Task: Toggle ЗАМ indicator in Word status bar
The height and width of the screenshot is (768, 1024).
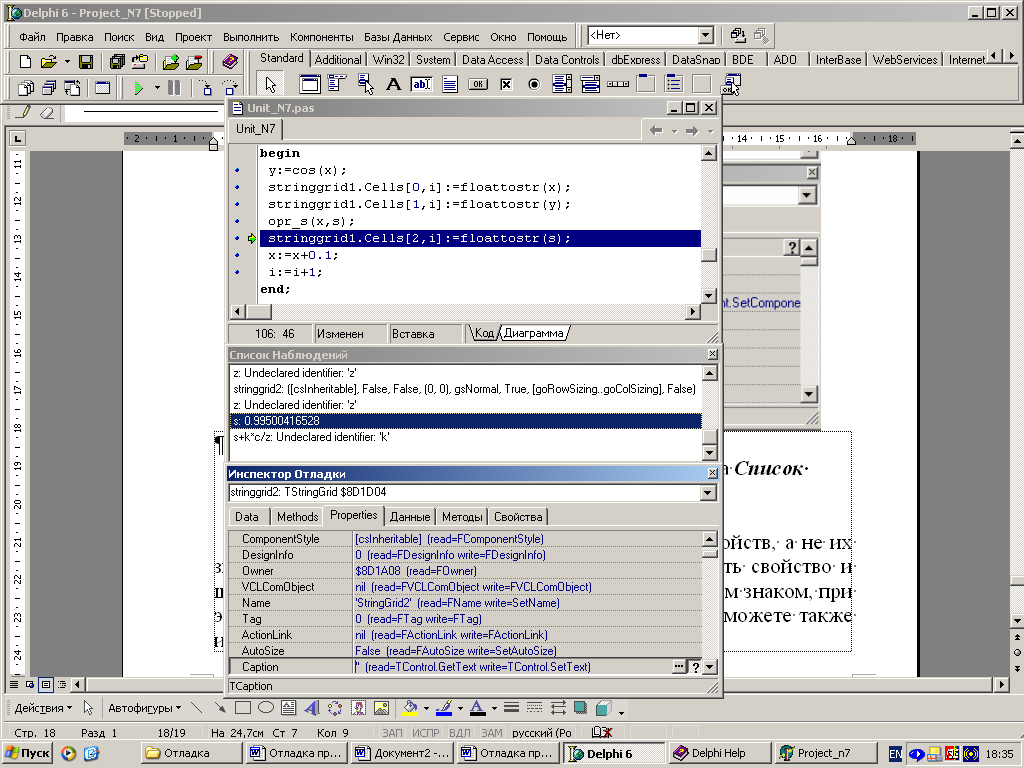Action: (492, 733)
